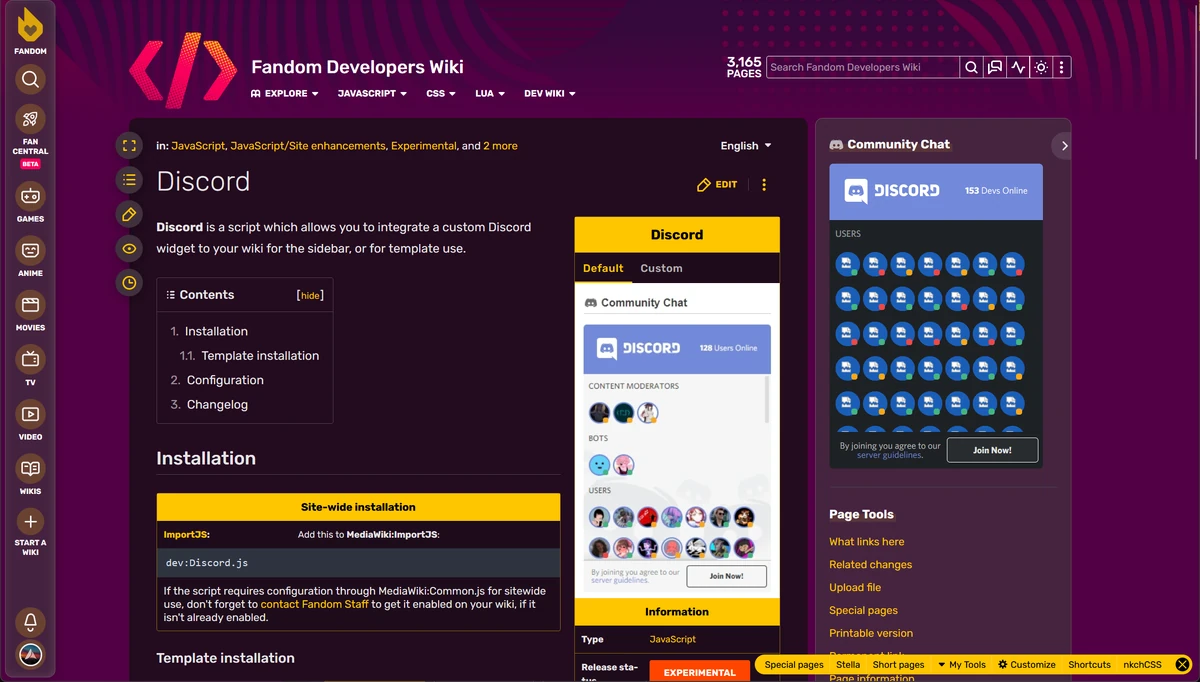The height and width of the screenshot is (682, 1200).
Task: Open the Customize gear in the toolbar
Action: point(1026,664)
